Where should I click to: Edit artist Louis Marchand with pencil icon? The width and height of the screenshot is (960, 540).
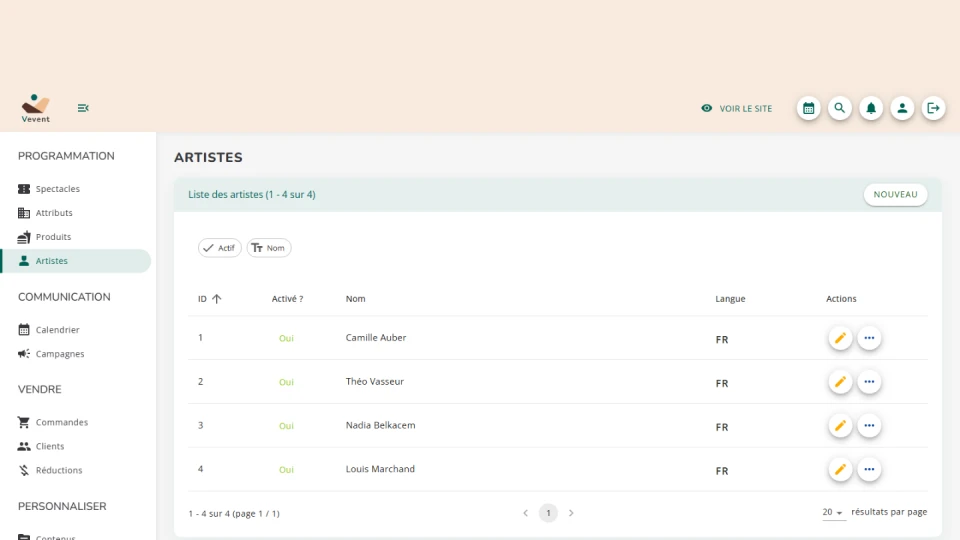841,470
